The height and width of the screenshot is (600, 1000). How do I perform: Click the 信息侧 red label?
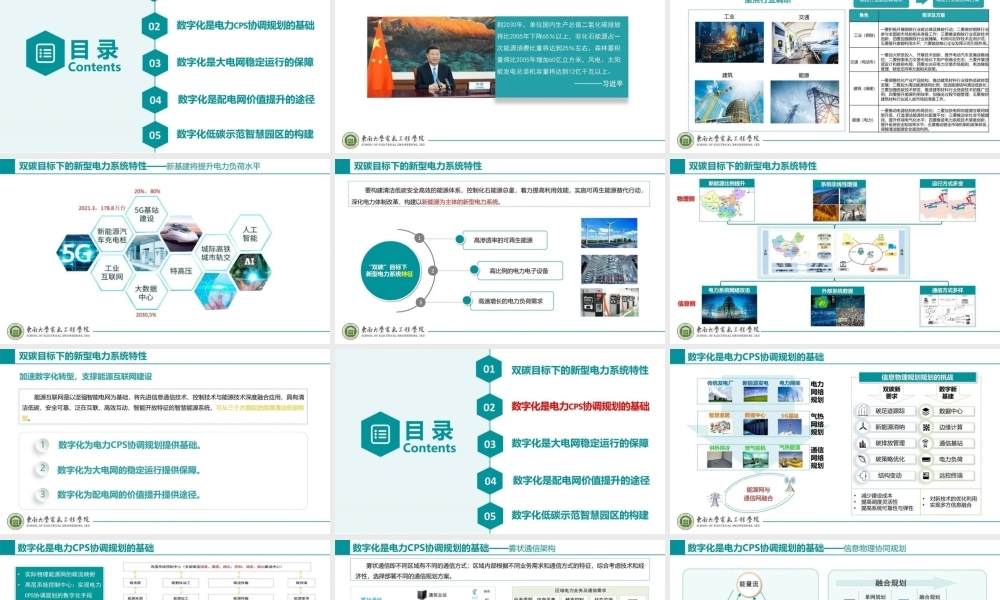[686, 304]
